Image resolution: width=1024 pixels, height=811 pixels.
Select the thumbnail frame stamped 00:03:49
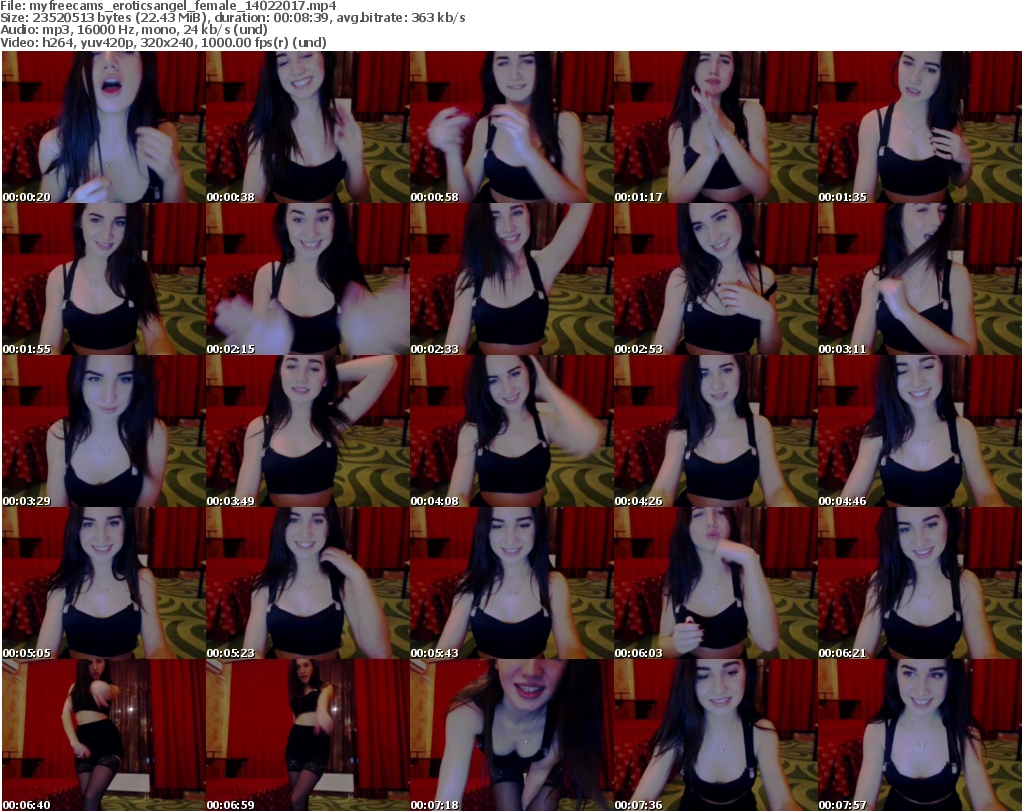click(x=308, y=432)
